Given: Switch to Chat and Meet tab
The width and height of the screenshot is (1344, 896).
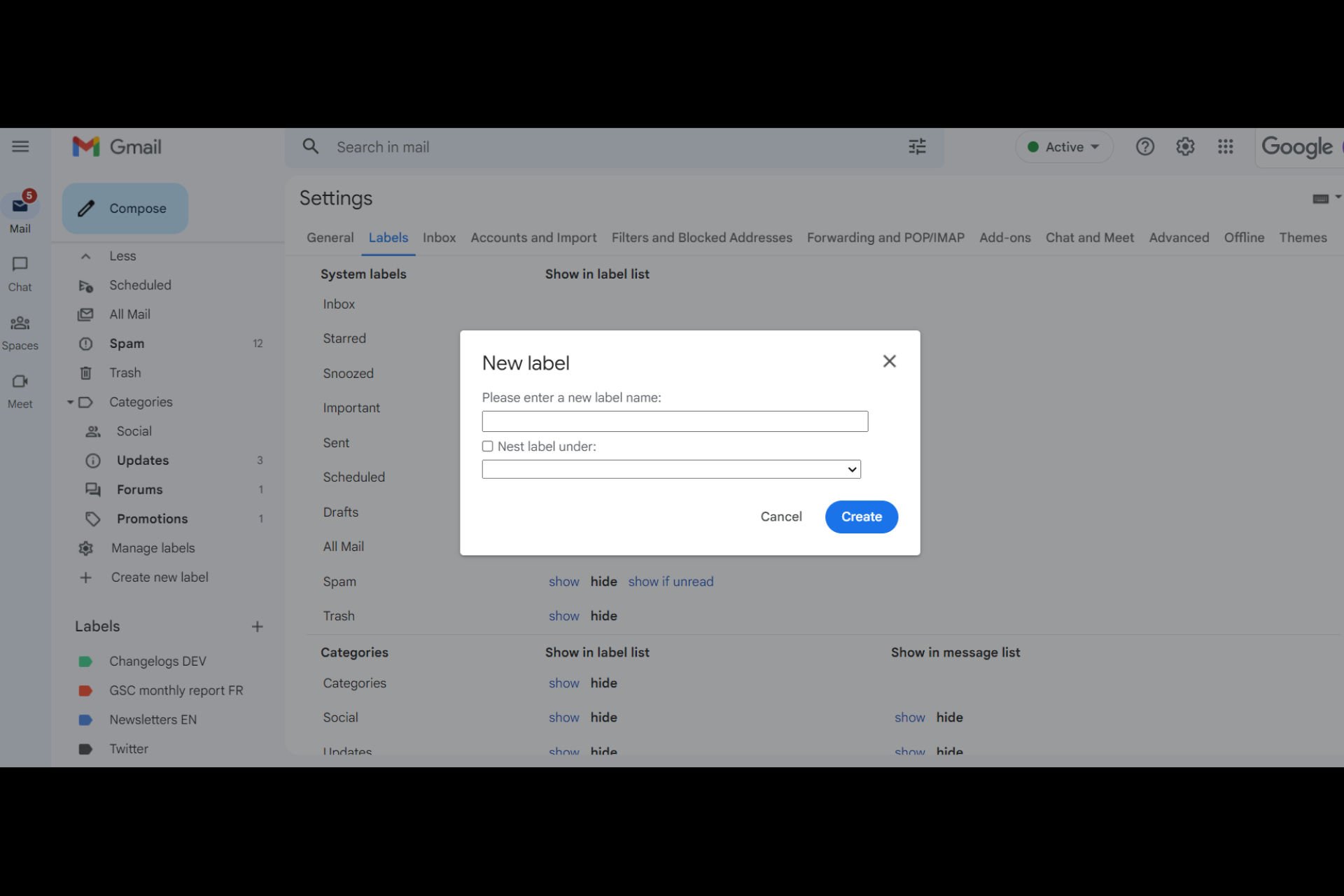Looking at the screenshot, I should coord(1089,237).
